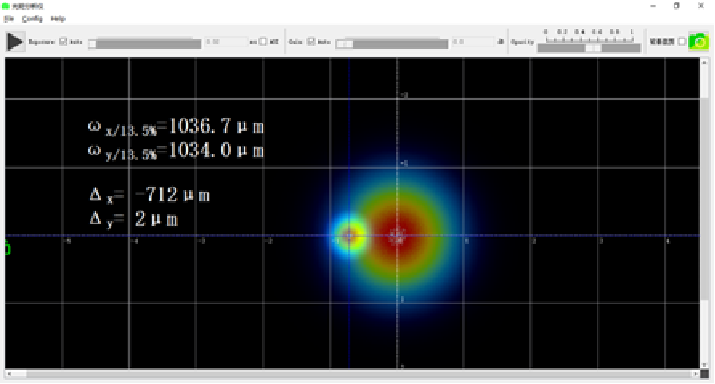Click the scroll right arrow on the horizontal scrollbar
This screenshot has width=715, height=384.
[x=696, y=374]
